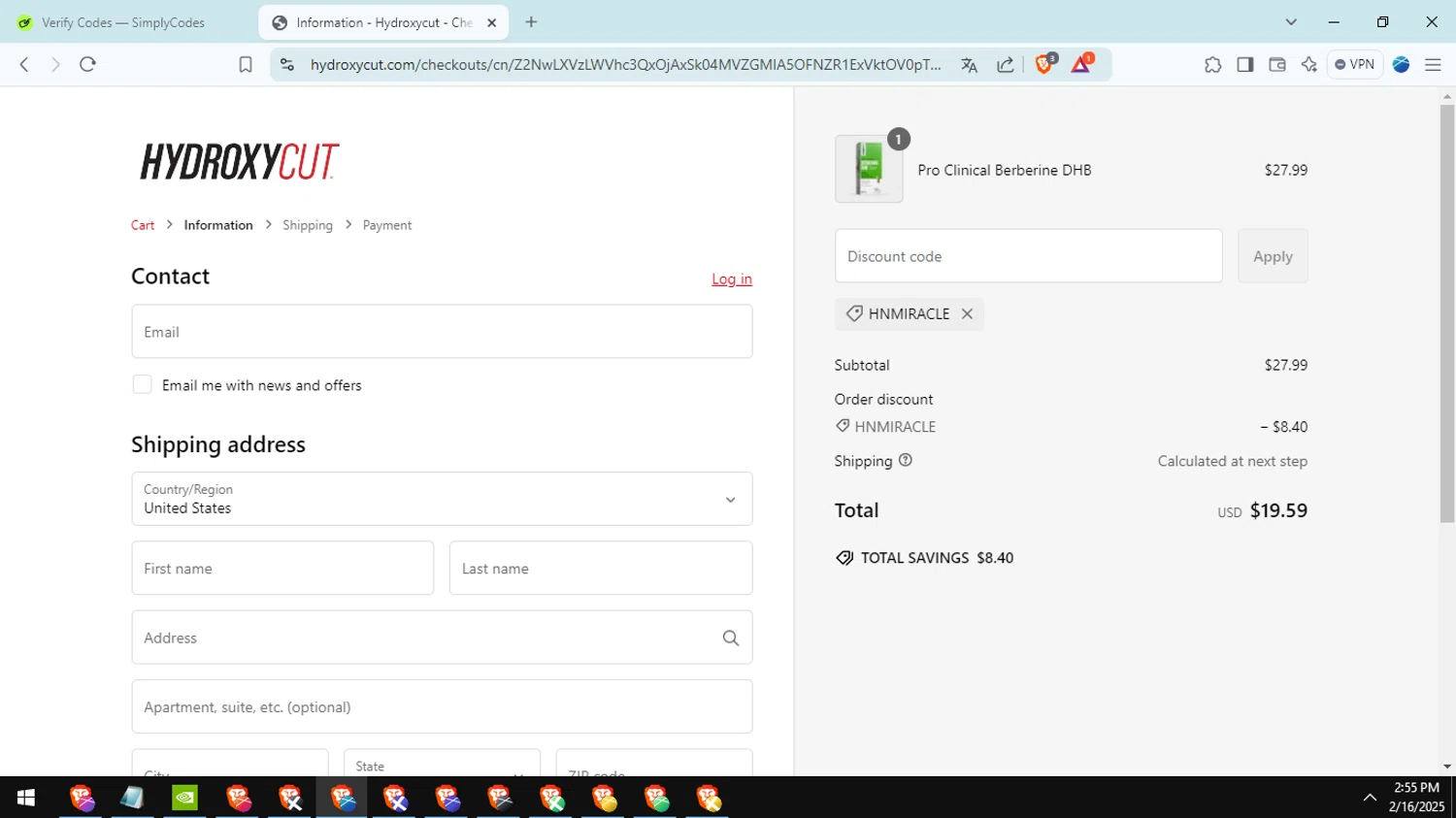This screenshot has height=818, width=1456.
Task: Click the Payment breadcrumb step
Action: 387,225
